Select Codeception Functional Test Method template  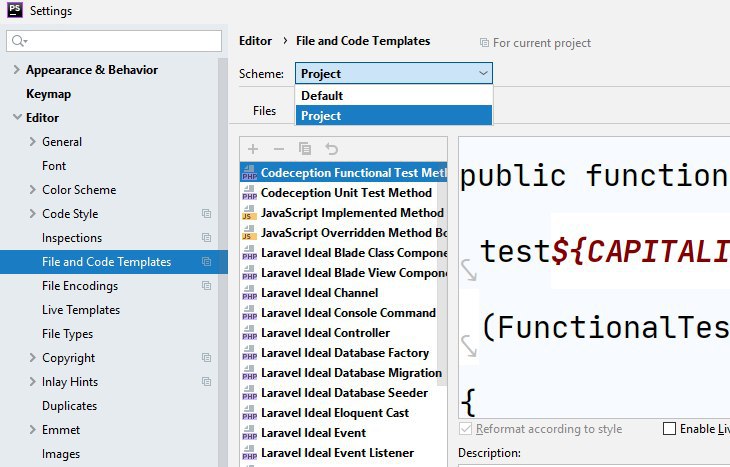(x=344, y=173)
